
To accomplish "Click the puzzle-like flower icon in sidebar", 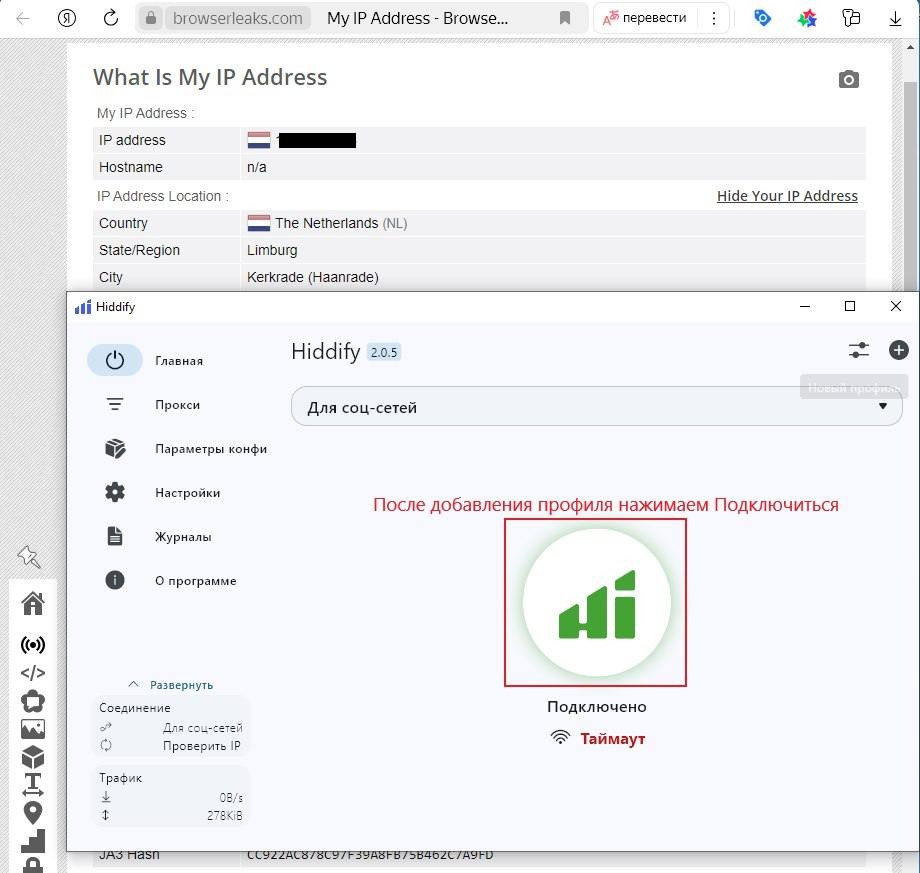I will coord(33,701).
